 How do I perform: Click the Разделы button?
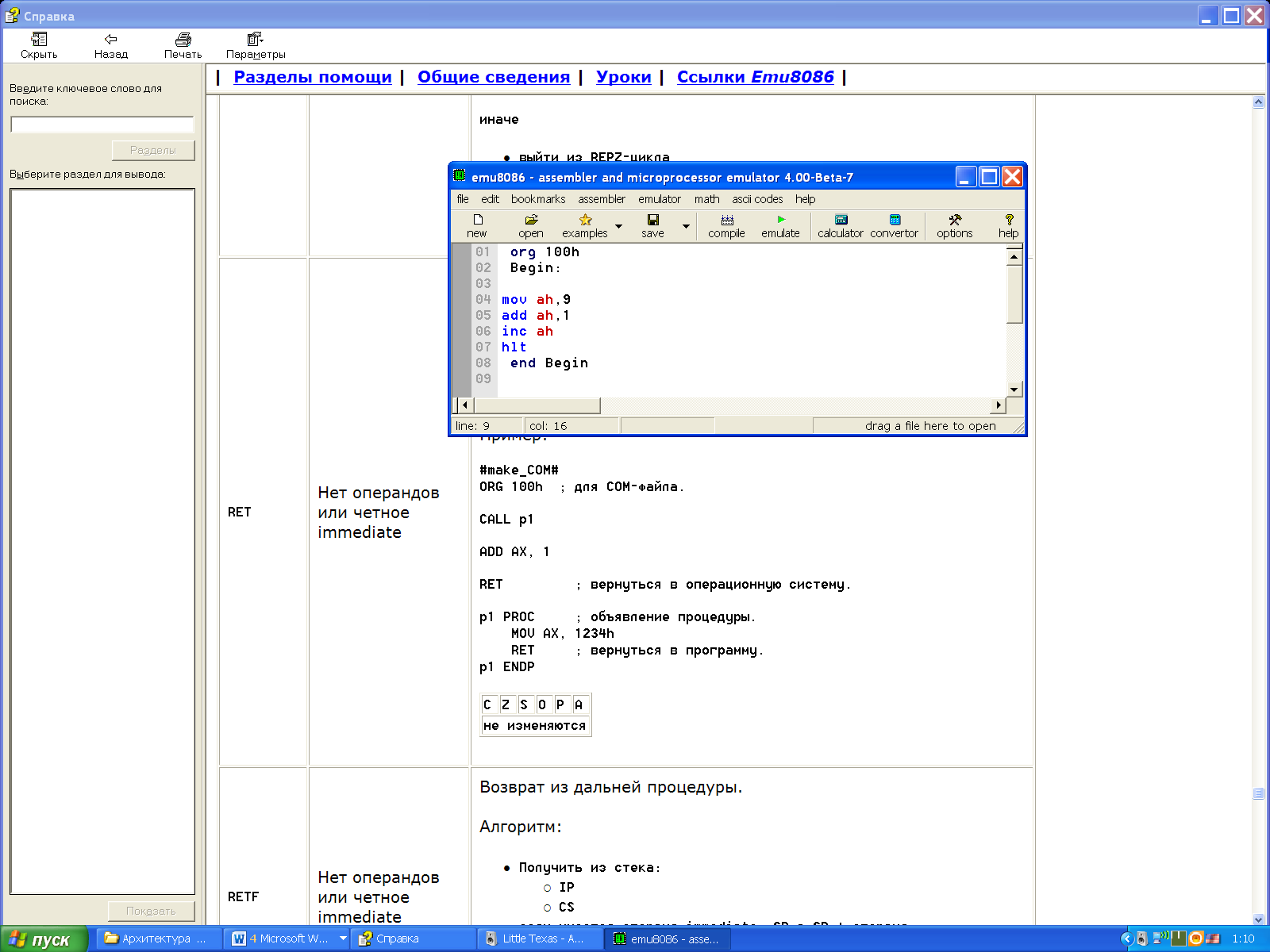point(153,150)
